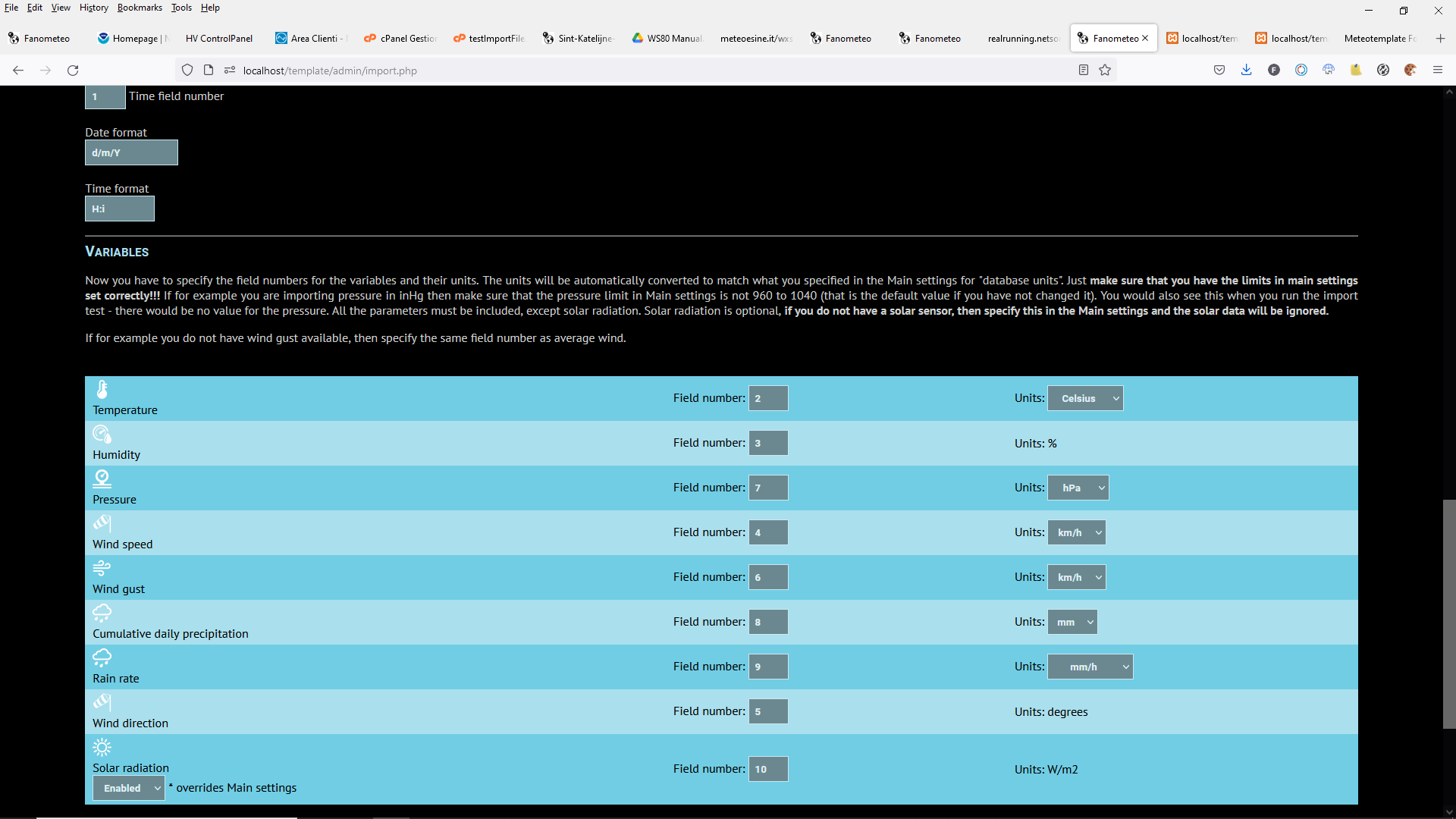This screenshot has height=819, width=1456.
Task: Click the Wind direction windsock icon
Action: click(102, 702)
